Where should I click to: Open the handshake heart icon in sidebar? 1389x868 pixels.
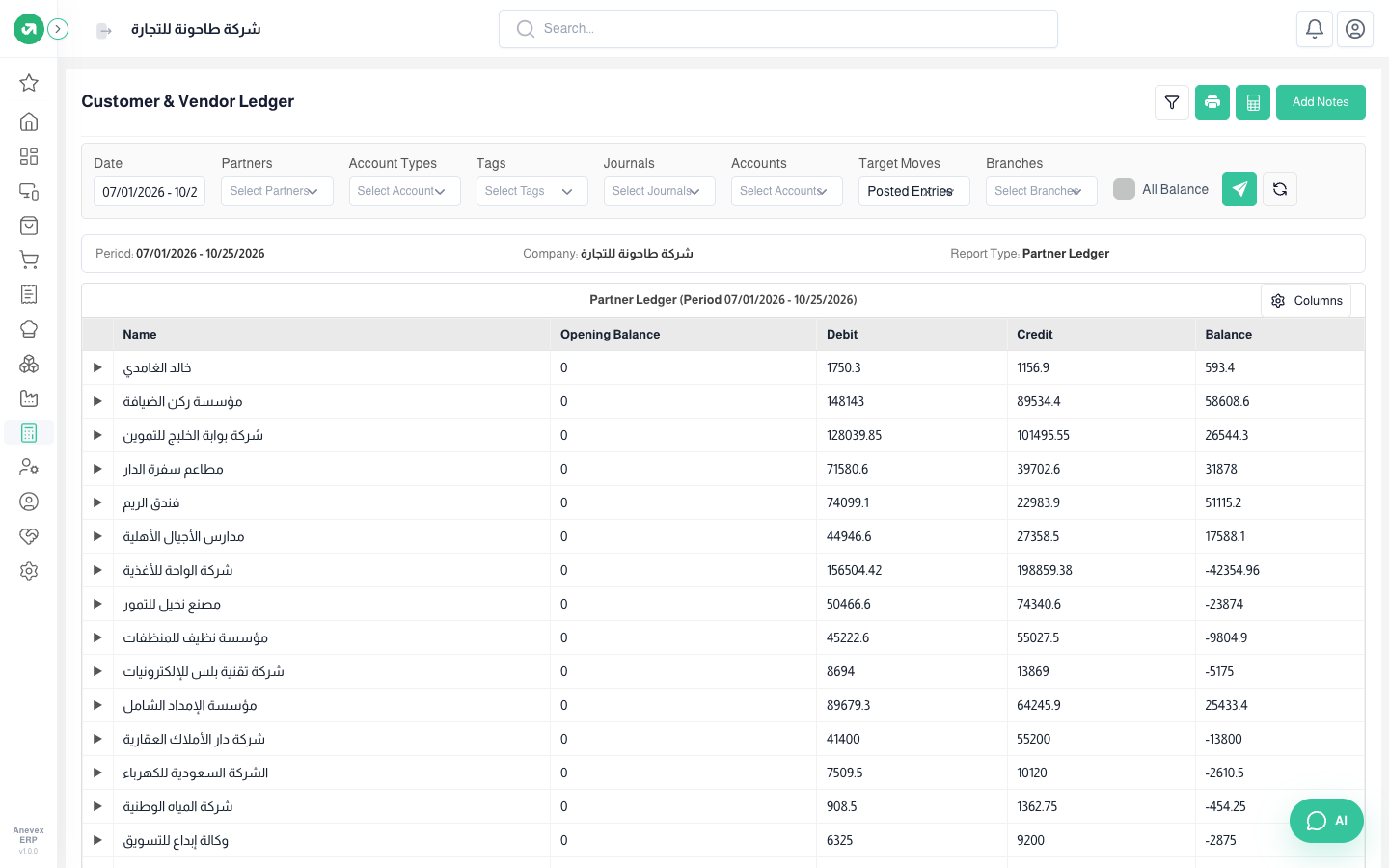point(29,536)
